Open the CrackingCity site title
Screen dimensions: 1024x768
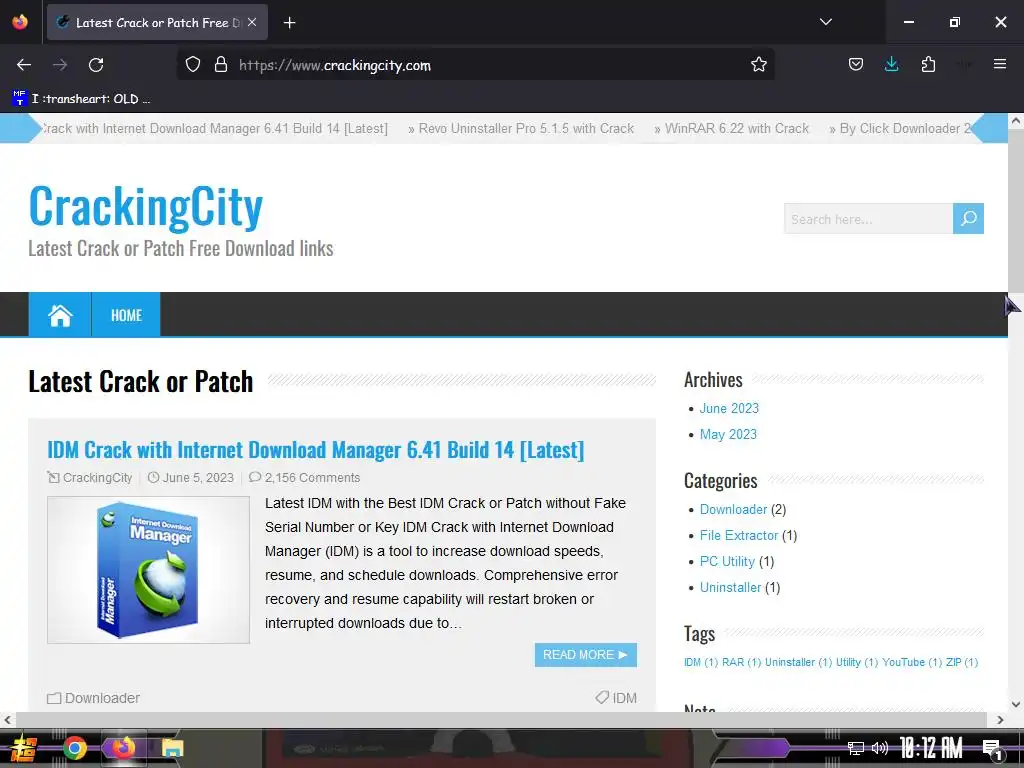pos(146,207)
